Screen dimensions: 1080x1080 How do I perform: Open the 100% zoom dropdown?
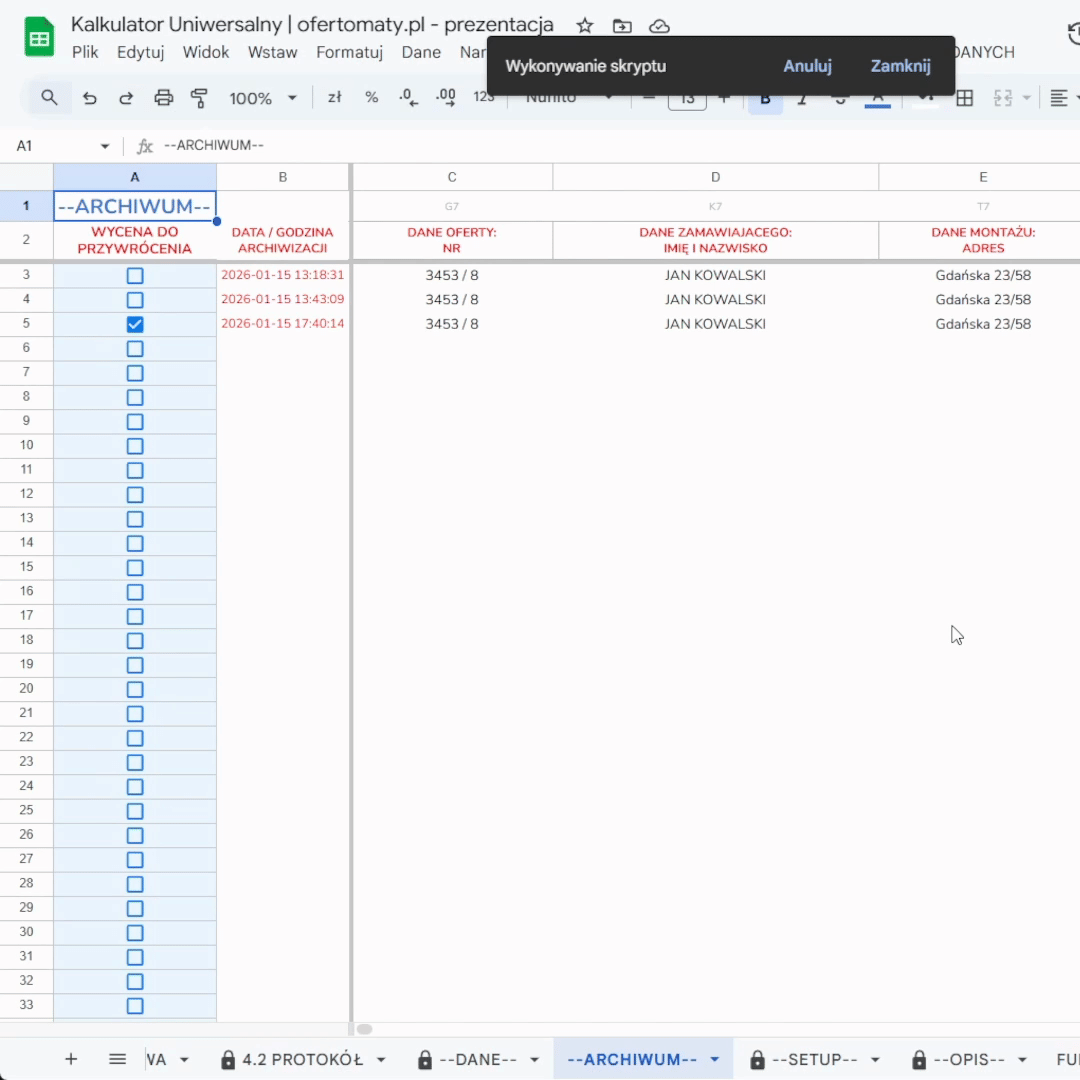tap(263, 98)
